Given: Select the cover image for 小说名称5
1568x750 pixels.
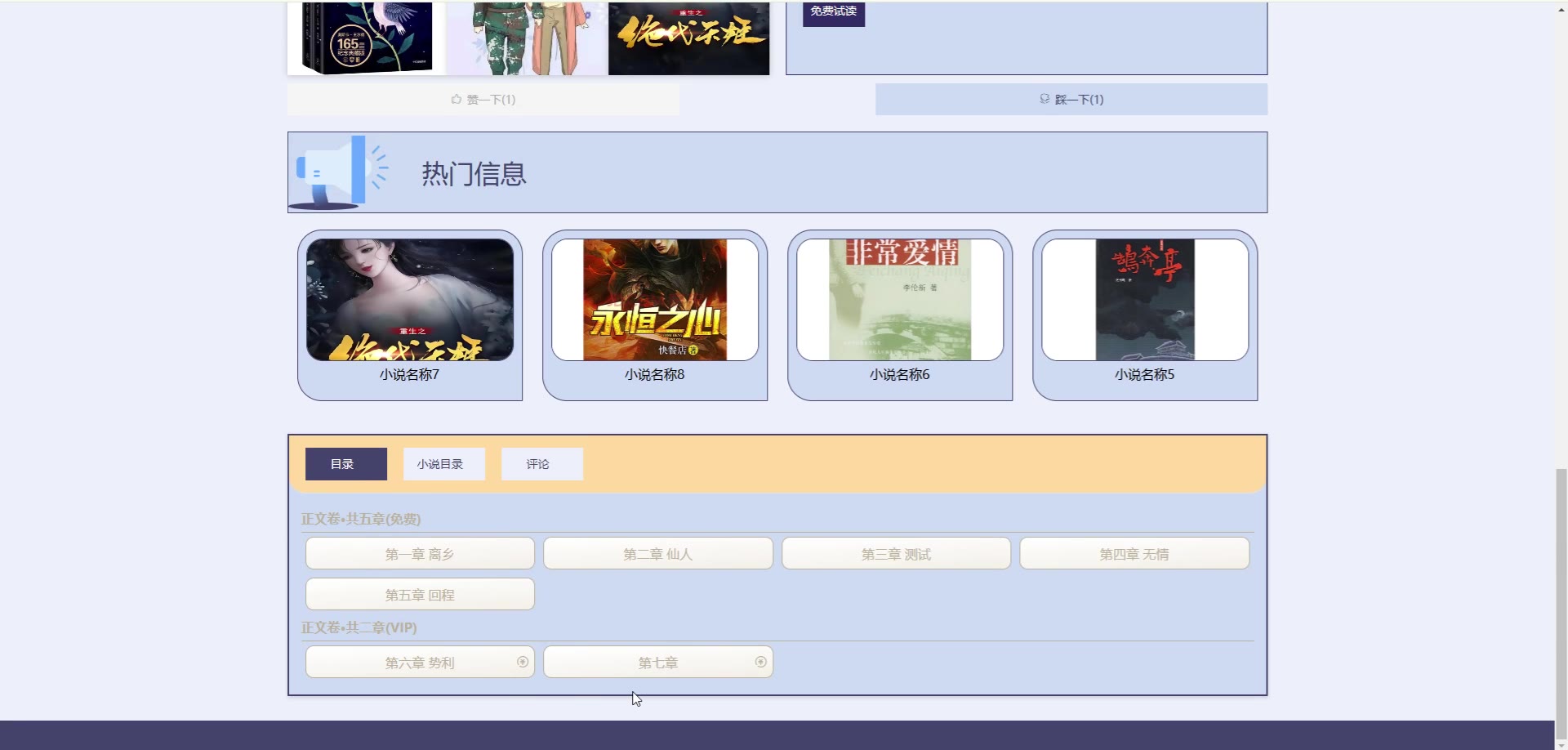Looking at the screenshot, I should [x=1145, y=300].
